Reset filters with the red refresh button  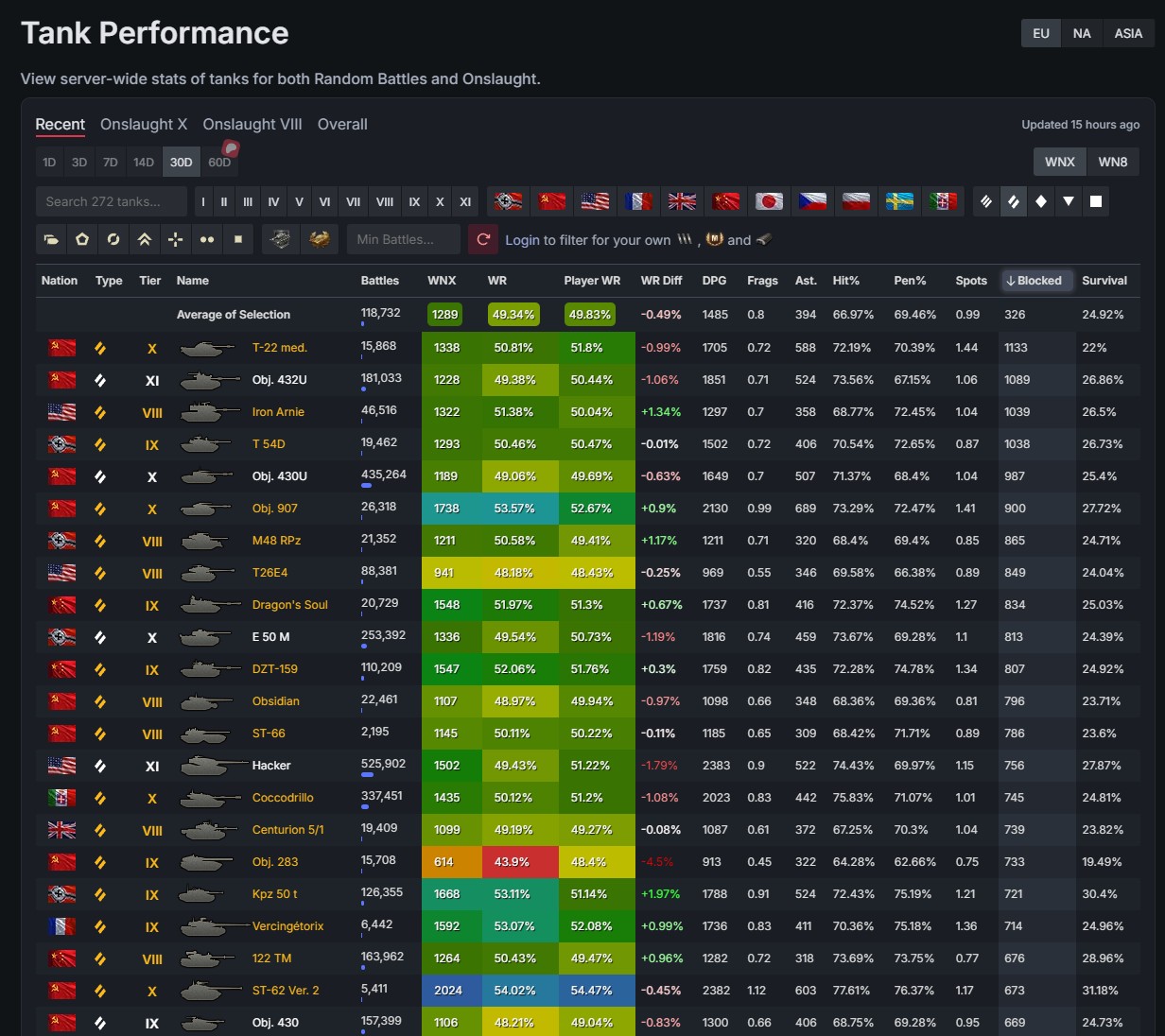coord(483,239)
